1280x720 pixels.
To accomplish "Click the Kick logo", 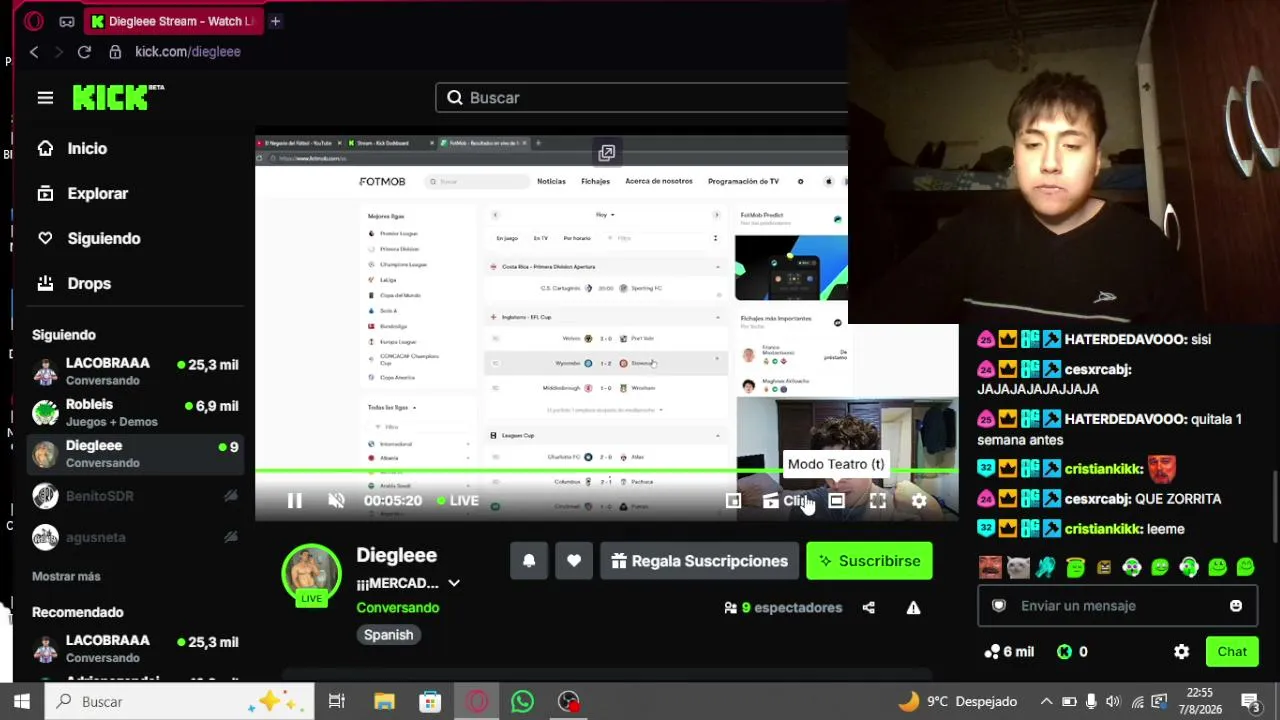I will pos(118,97).
